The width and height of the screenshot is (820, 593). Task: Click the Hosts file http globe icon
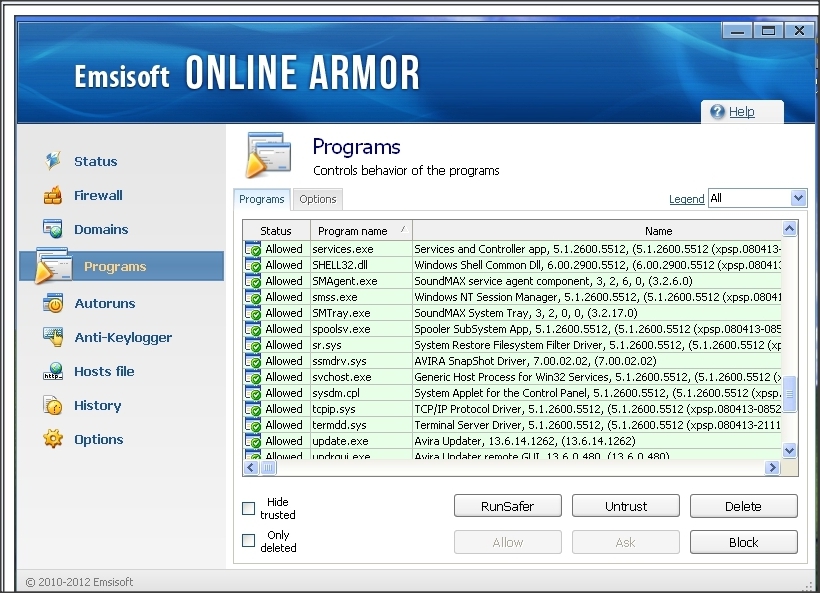pos(53,371)
